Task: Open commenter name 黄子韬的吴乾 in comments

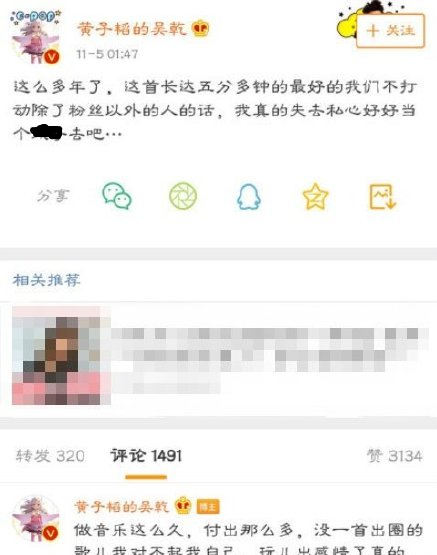Action: click(121, 507)
